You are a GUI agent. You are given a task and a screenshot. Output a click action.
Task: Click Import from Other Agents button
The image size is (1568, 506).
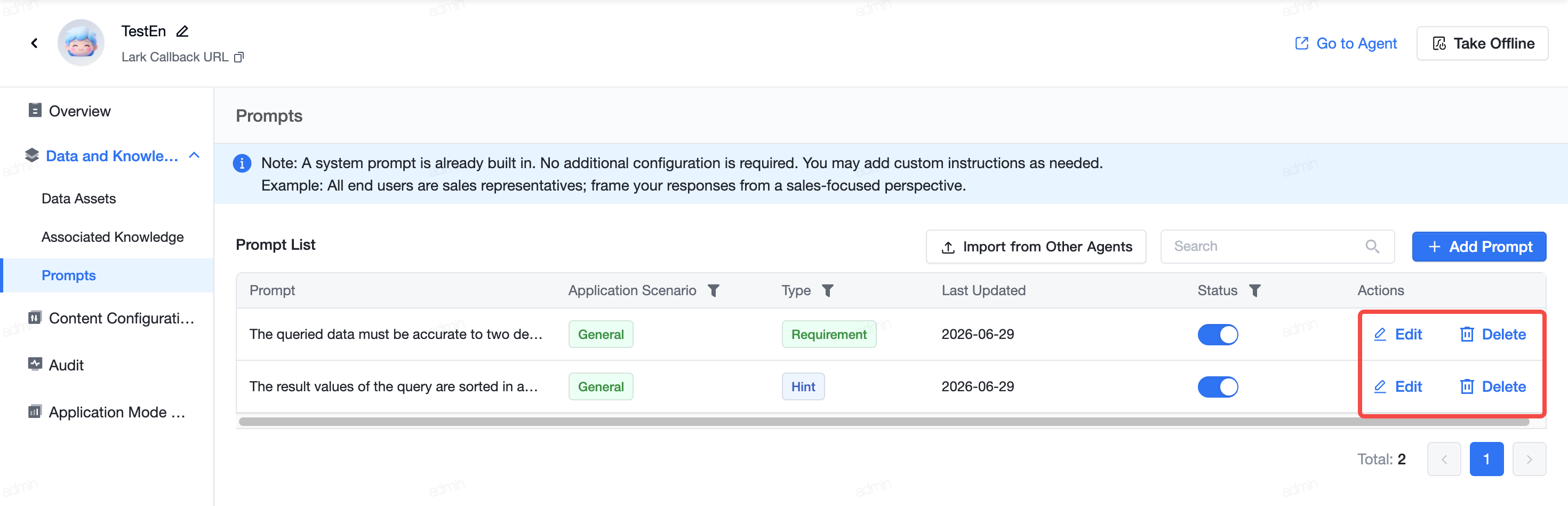click(1036, 247)
